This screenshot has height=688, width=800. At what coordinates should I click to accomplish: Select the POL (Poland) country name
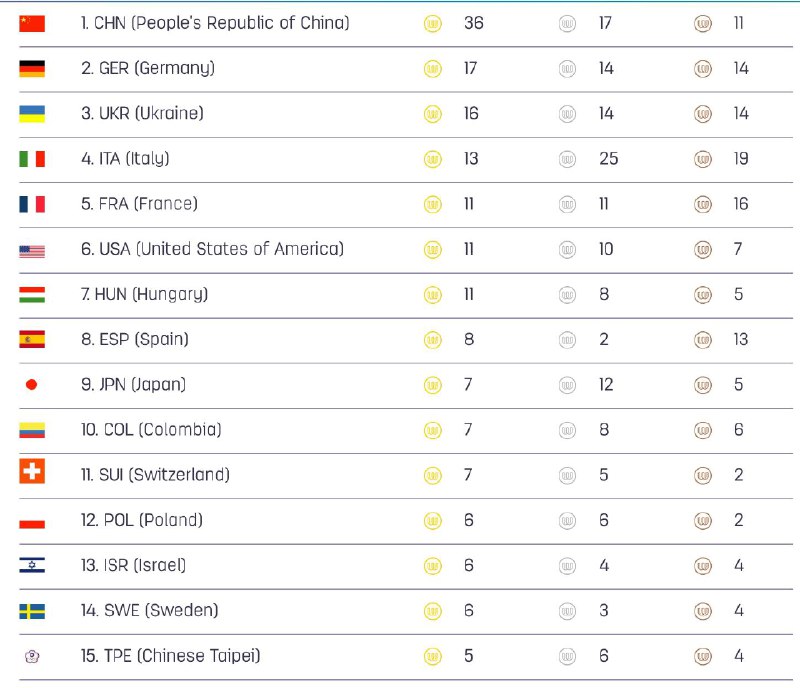click(x=142, y=520)
